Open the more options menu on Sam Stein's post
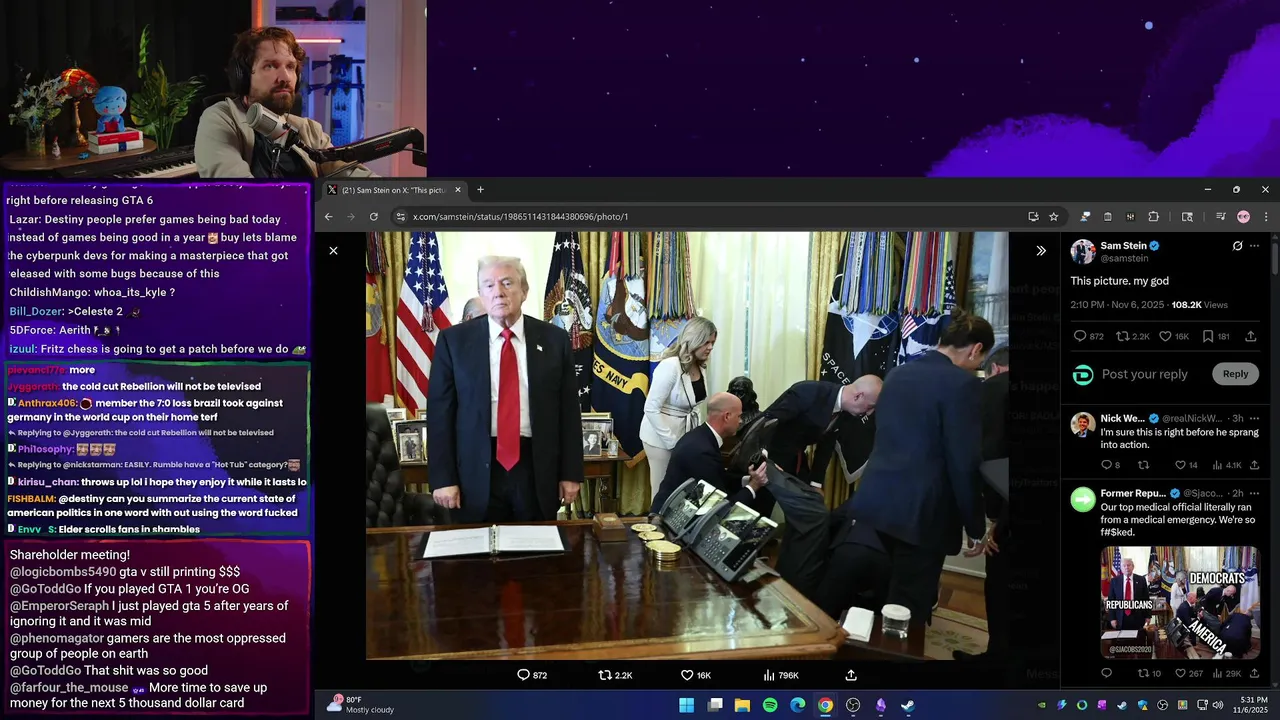This screenshot has width=1280, height=720. pyautogui.click(x=1254, y=246)
